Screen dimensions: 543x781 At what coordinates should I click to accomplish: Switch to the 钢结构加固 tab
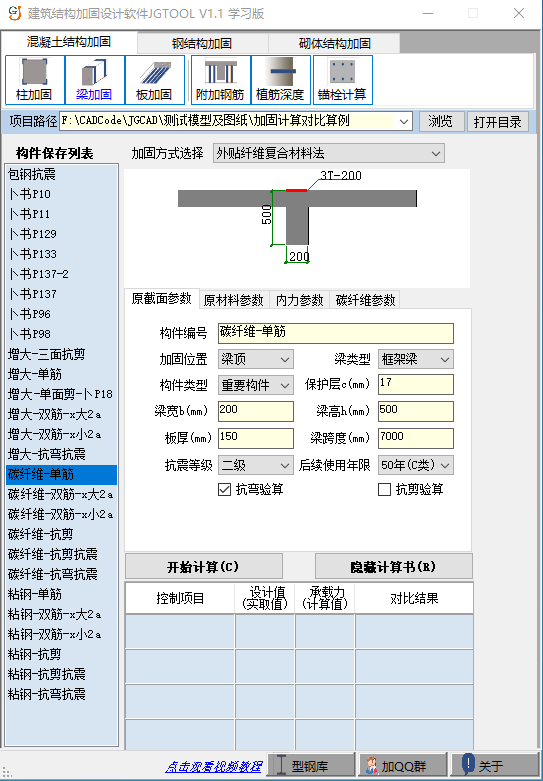point(202,43)
